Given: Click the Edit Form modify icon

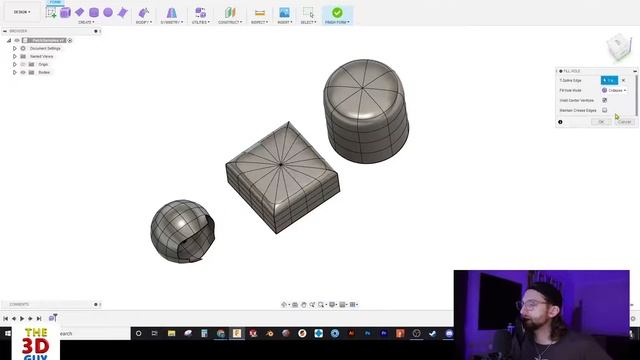Looking at the screenshot, I should 143,13.
